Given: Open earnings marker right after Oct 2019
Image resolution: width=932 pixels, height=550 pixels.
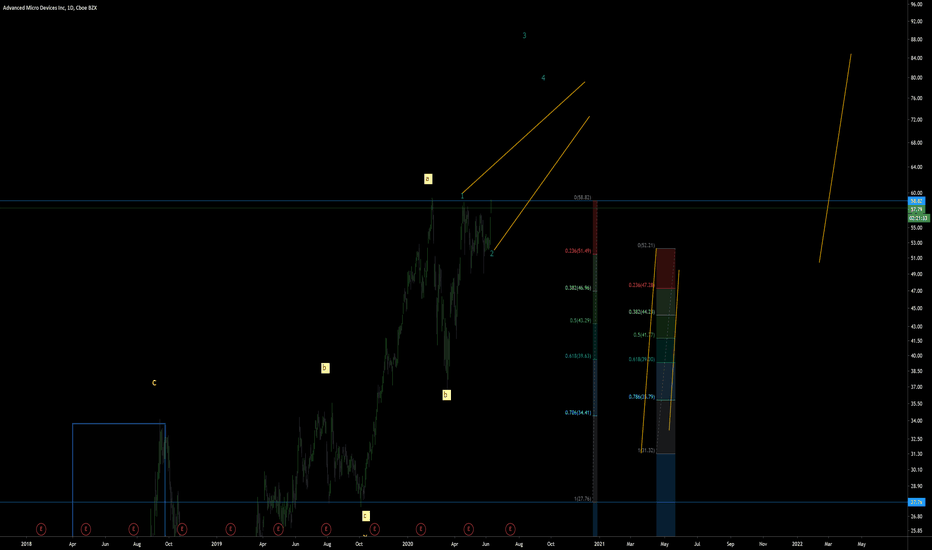Looking at the screenshot, I should tap(374, 529).
